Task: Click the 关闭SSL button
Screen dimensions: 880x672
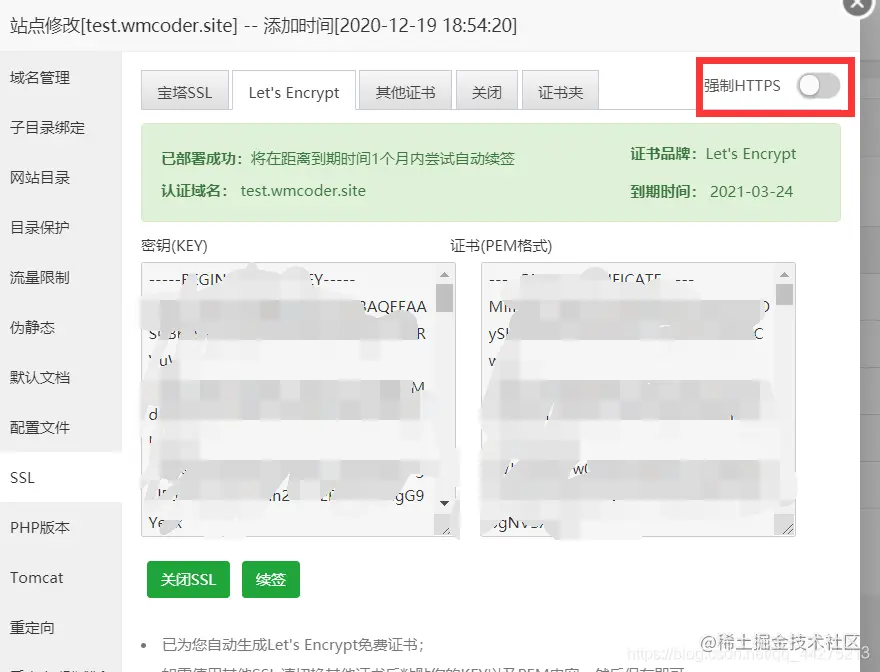Action: pyautogui.click(x=188, y=579)
